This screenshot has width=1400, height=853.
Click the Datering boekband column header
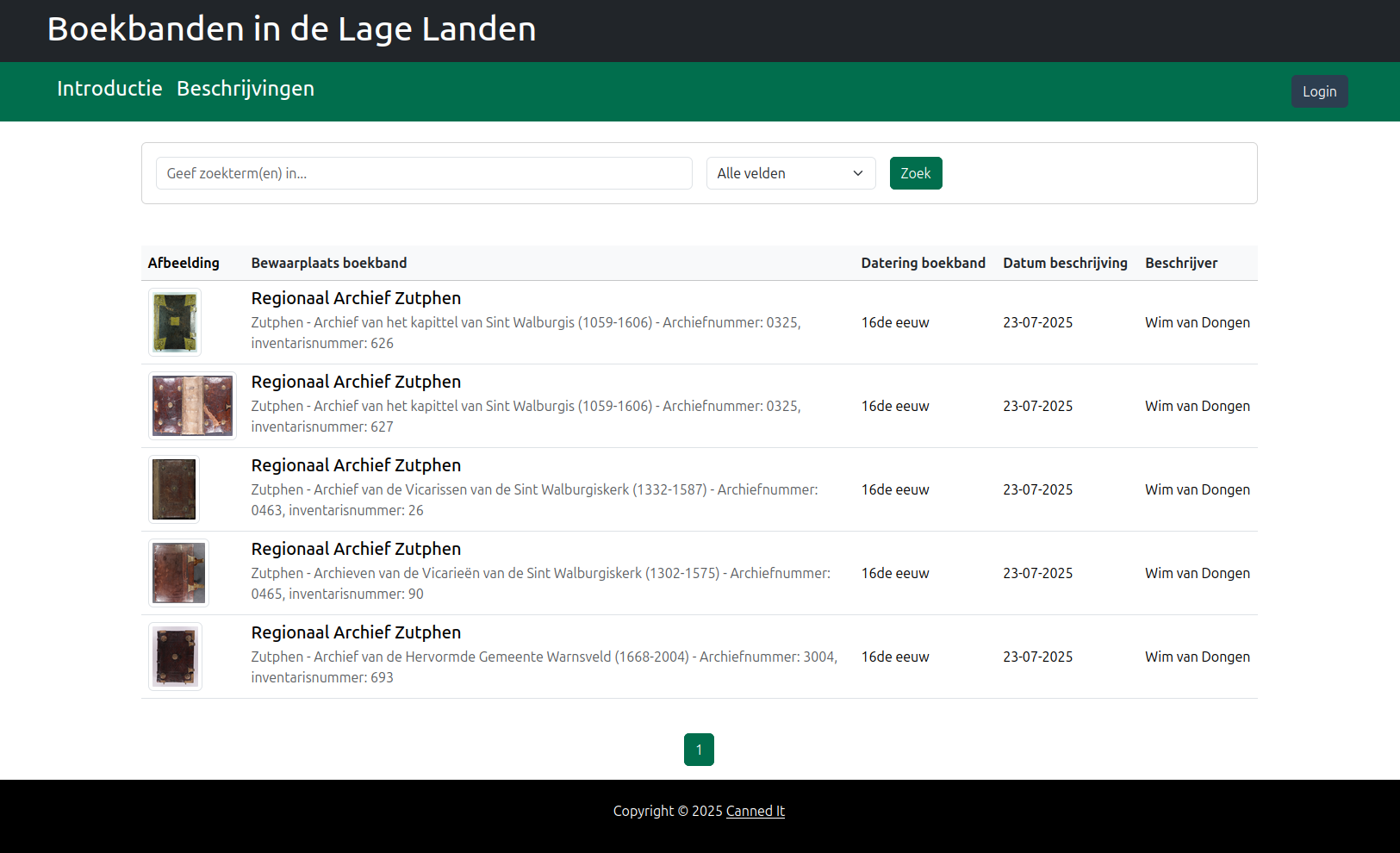click(923, 263)
